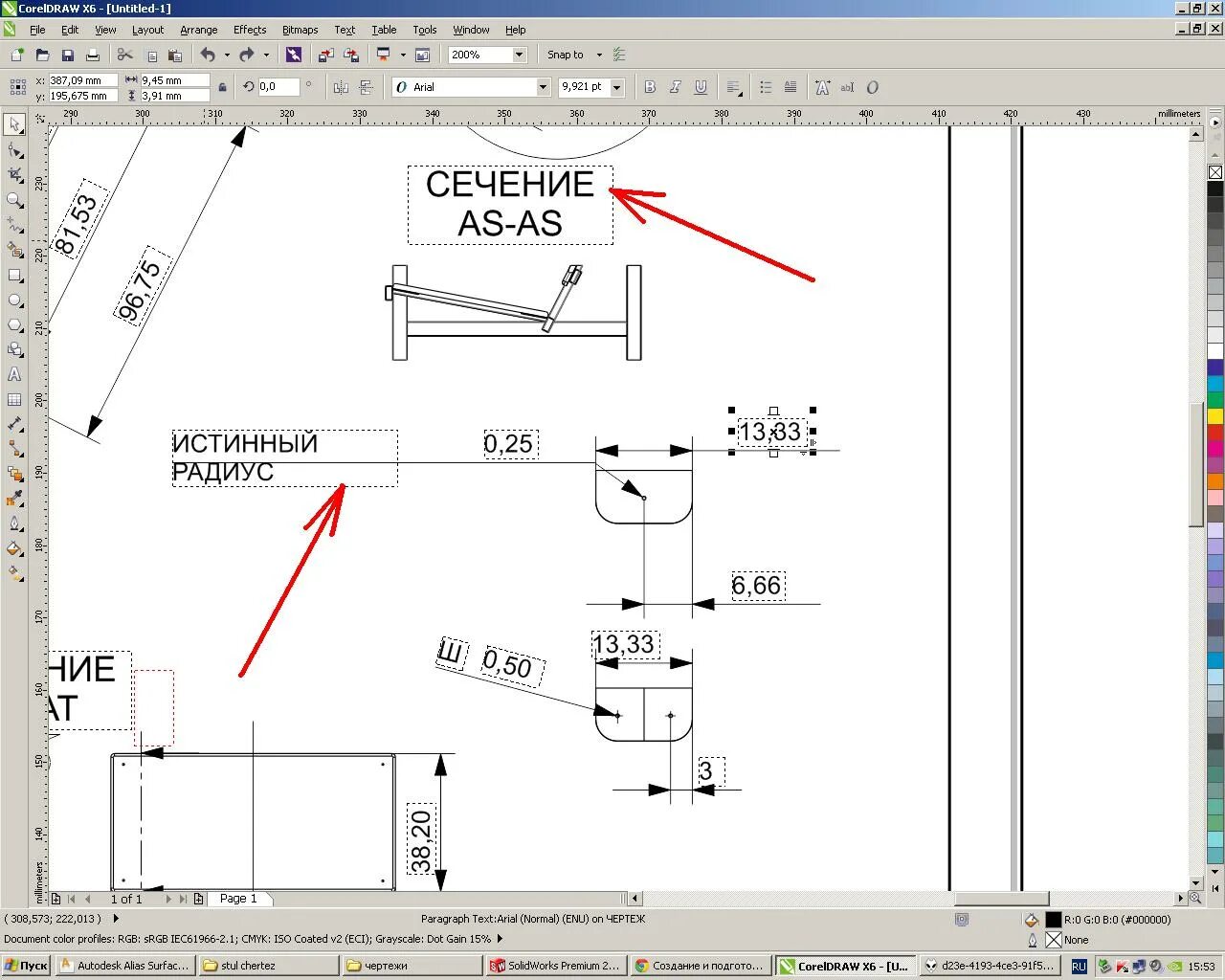Select the Pick tool in the toolbox
The image size is (1225, 980).
(14, 124)
